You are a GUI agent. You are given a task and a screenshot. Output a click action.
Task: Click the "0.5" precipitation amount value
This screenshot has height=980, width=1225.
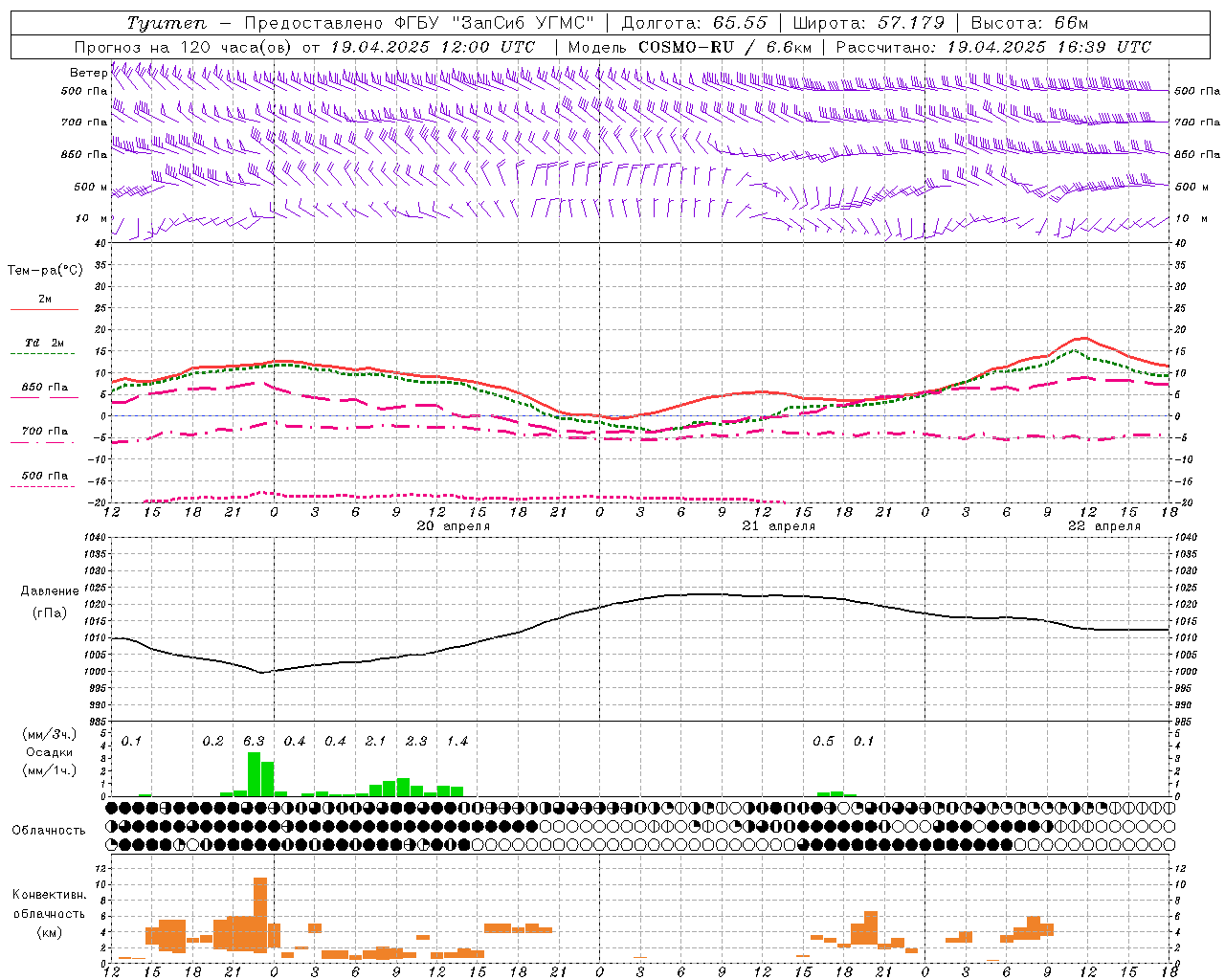[x=823, y=742]
